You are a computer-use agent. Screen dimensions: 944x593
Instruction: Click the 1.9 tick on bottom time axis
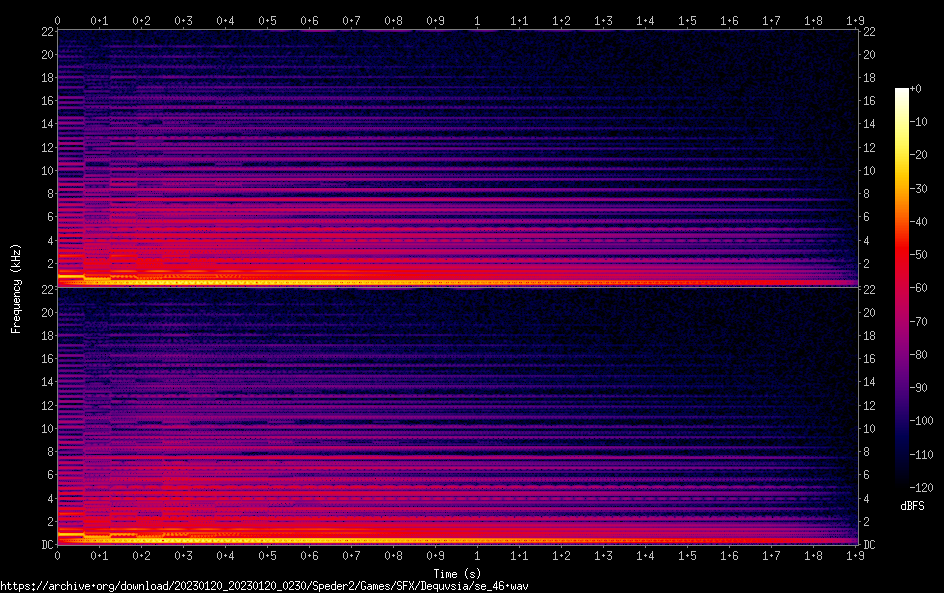pyautogui.click(x=855, y=556)
